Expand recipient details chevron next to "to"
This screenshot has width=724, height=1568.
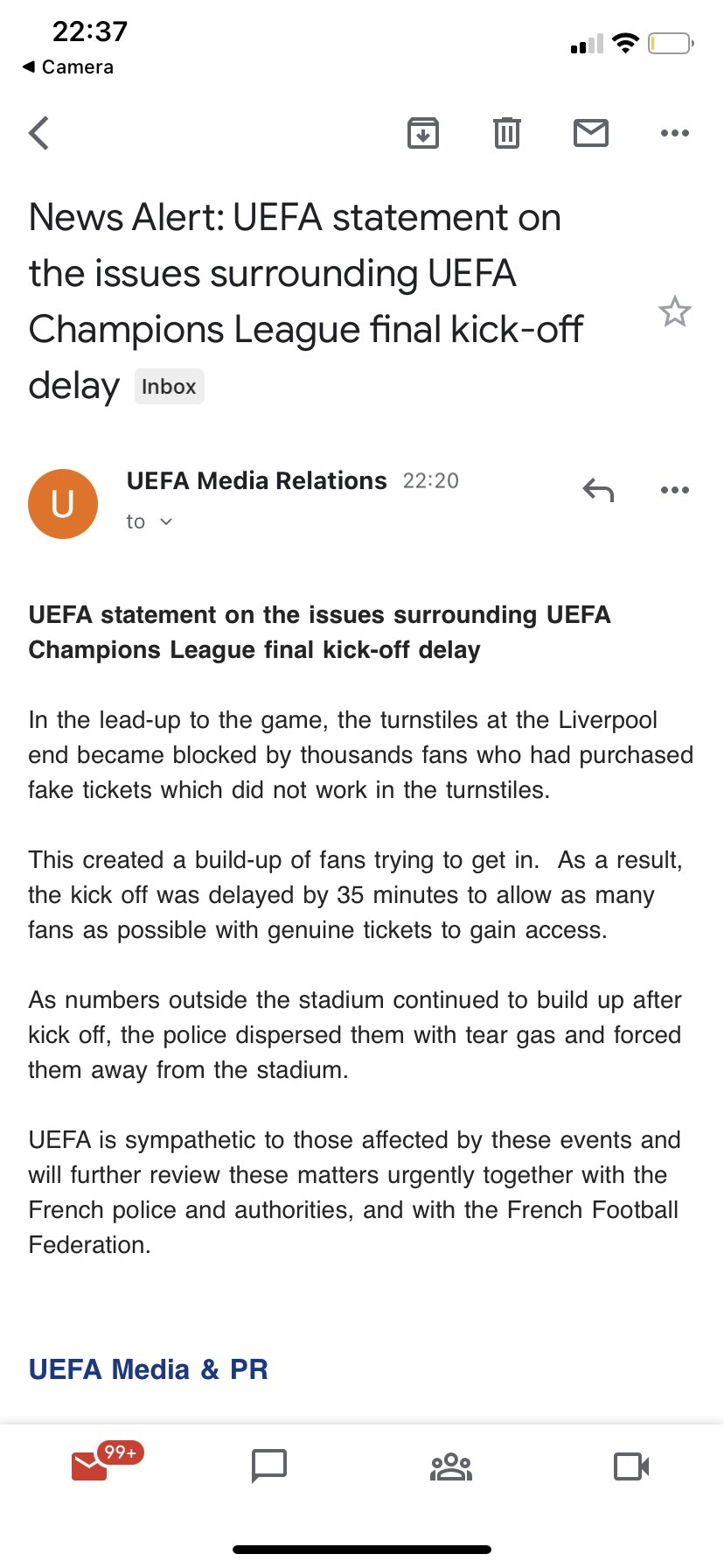point(166,522)
